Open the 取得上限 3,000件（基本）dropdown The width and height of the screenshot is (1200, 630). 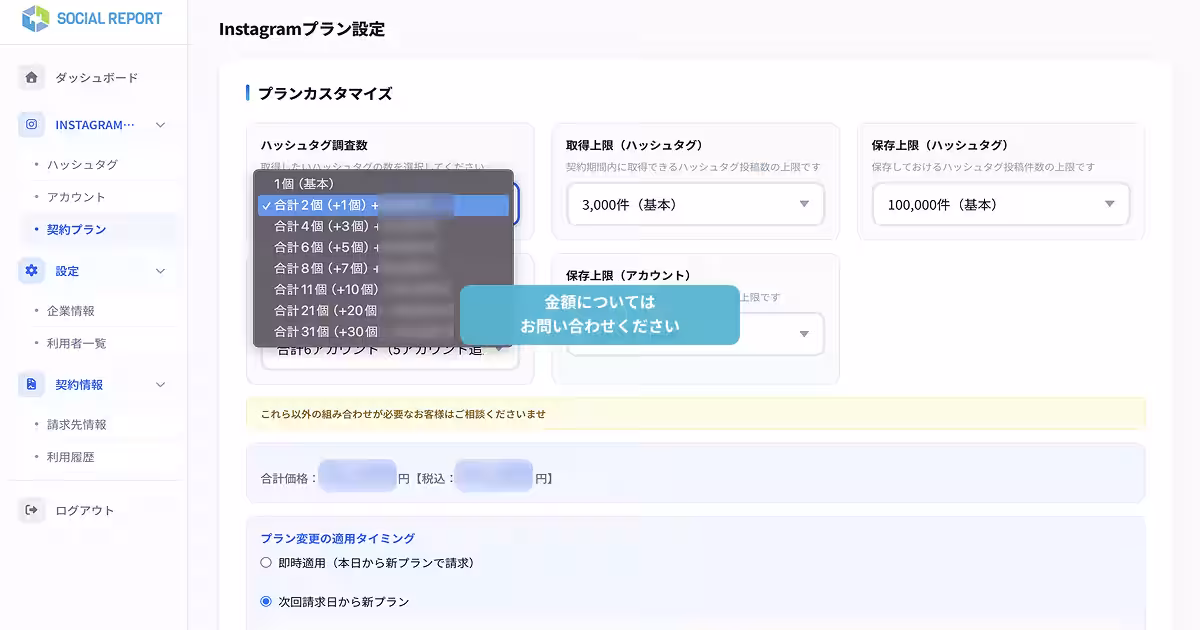click(x=695, y=204)
